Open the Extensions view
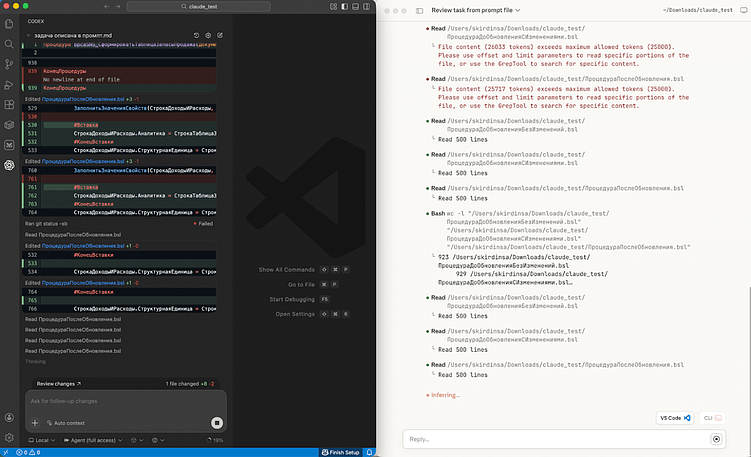 [9, 105]
